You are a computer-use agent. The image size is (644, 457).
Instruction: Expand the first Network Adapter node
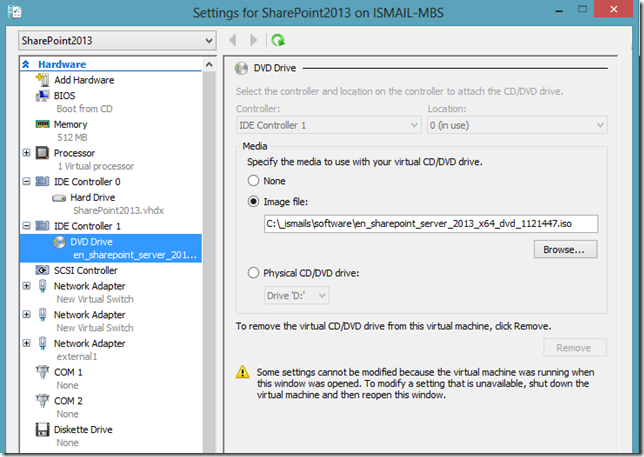pyautogui.click(x=26, y=285)
